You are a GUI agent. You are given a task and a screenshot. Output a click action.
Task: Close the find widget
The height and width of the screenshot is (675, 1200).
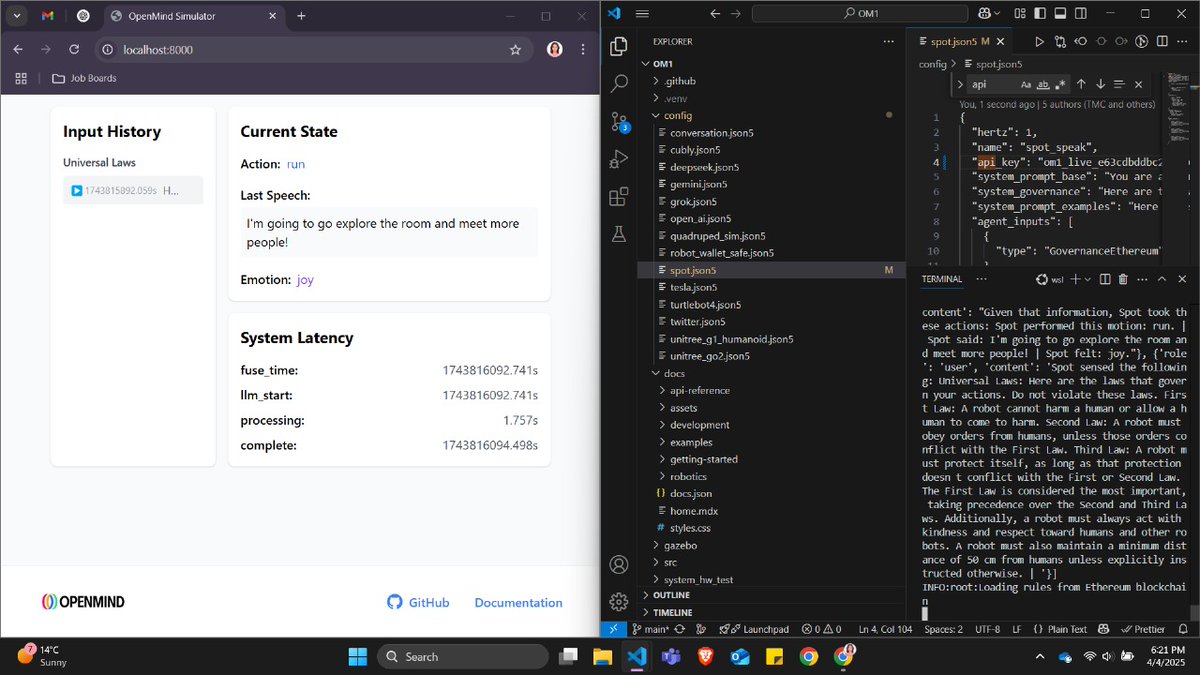pos(1139,85)
